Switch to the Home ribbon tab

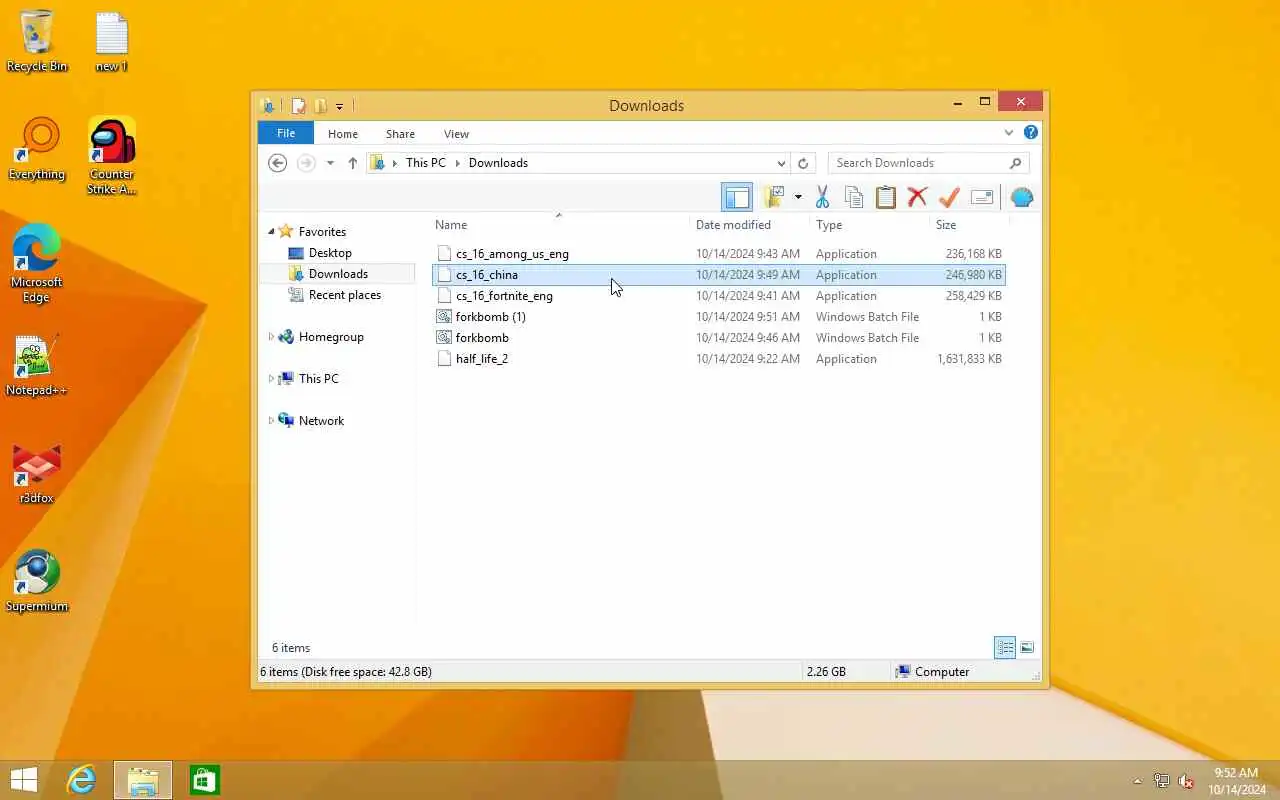pyautogui.click(x=343, y=133)
